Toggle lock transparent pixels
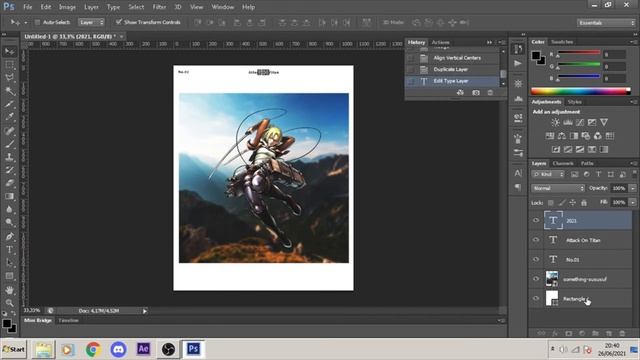The width and height of the screenshot is (640, 360). 551,202
